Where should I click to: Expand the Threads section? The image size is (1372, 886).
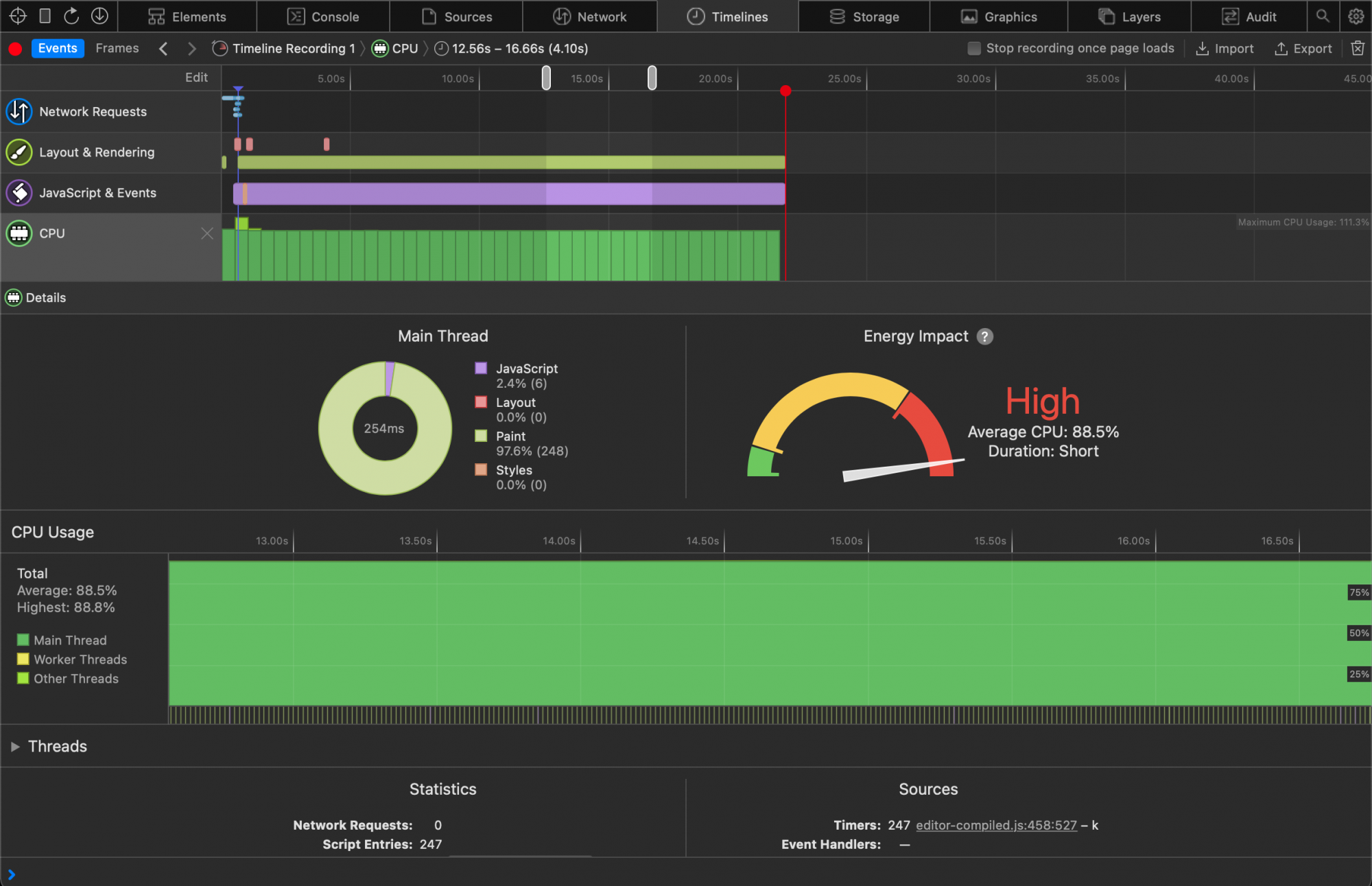coord(15,747)
